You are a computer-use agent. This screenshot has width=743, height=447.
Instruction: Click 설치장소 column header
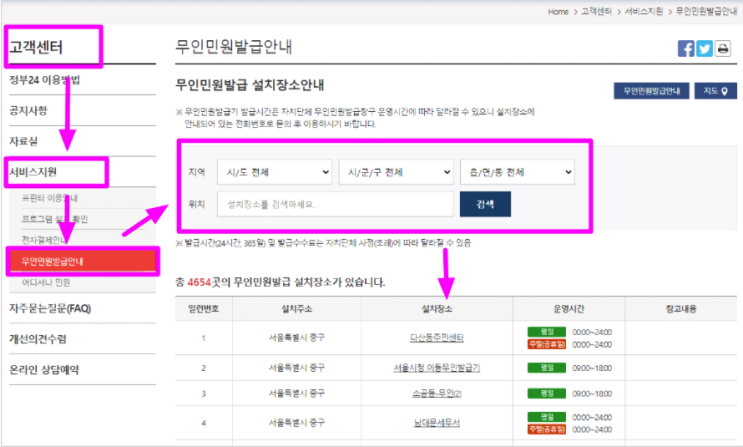click(436, 309)
